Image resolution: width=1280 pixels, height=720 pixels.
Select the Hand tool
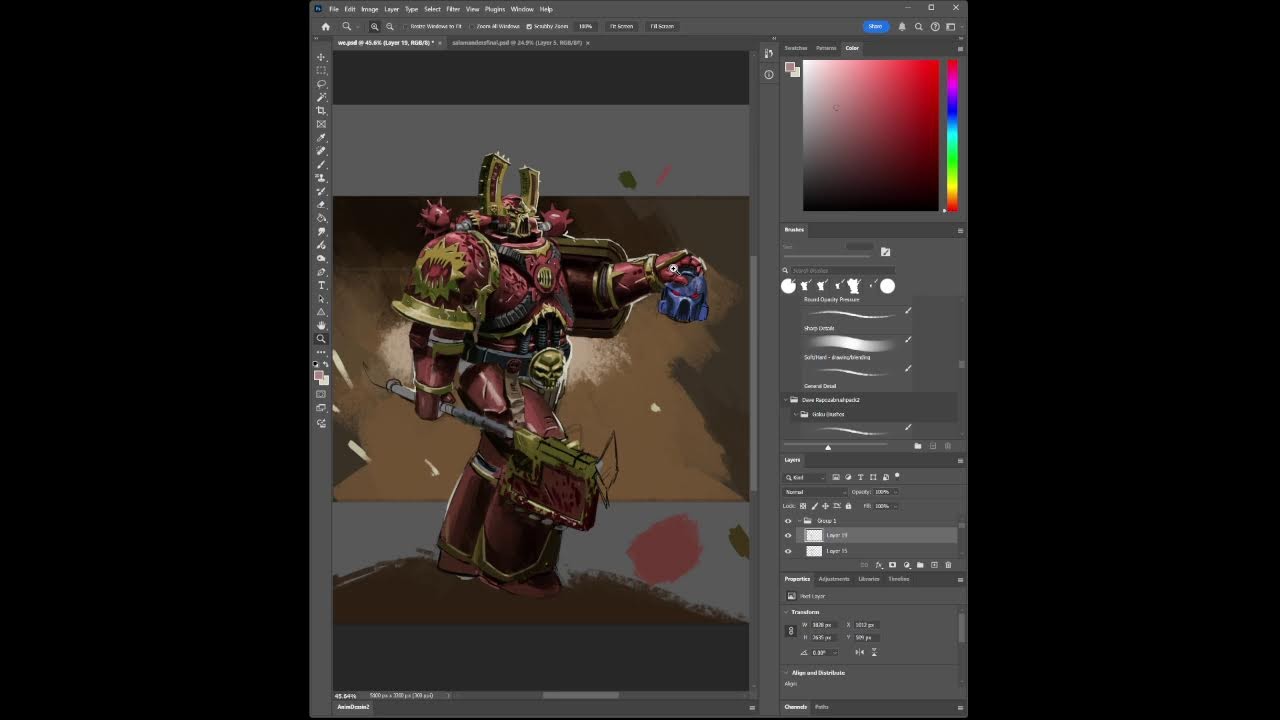pos(321,325)
